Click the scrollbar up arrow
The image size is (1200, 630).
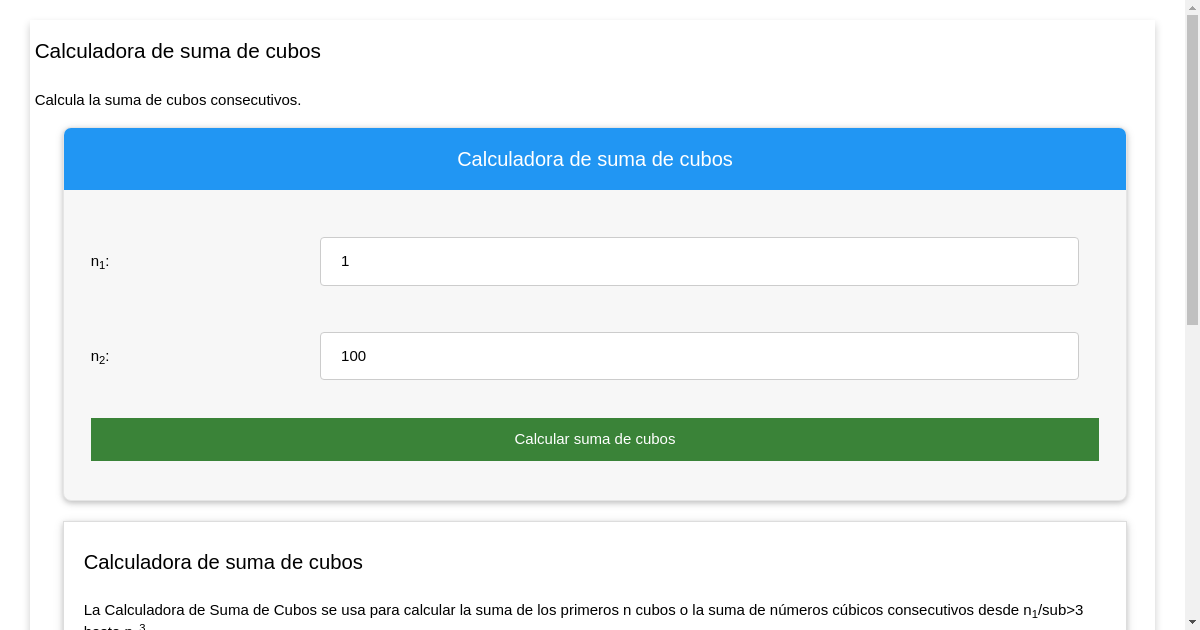pyautogui.click(x=1192, y=8)
